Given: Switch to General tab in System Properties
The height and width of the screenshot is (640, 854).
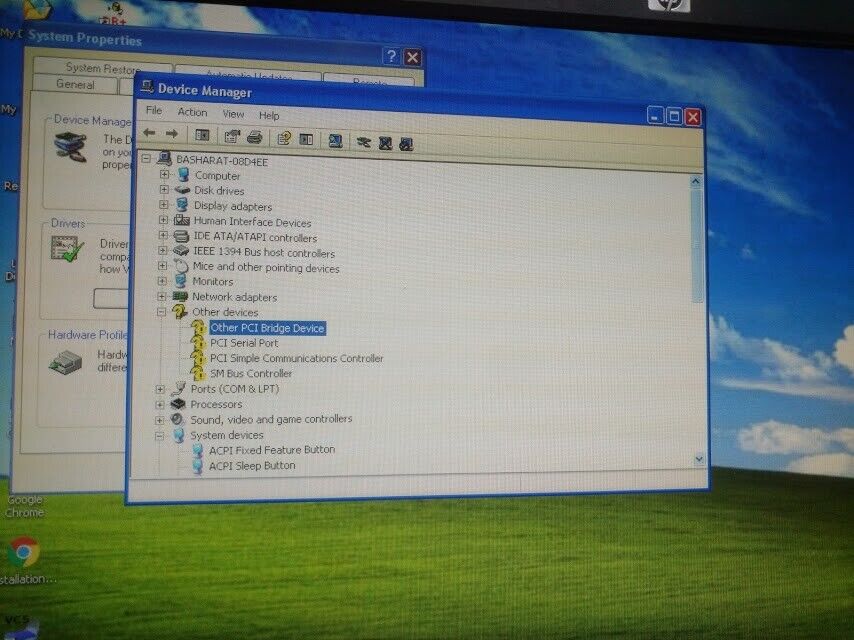Looking at the screenshot, I should pyautogui.click(x=75, y=84).
